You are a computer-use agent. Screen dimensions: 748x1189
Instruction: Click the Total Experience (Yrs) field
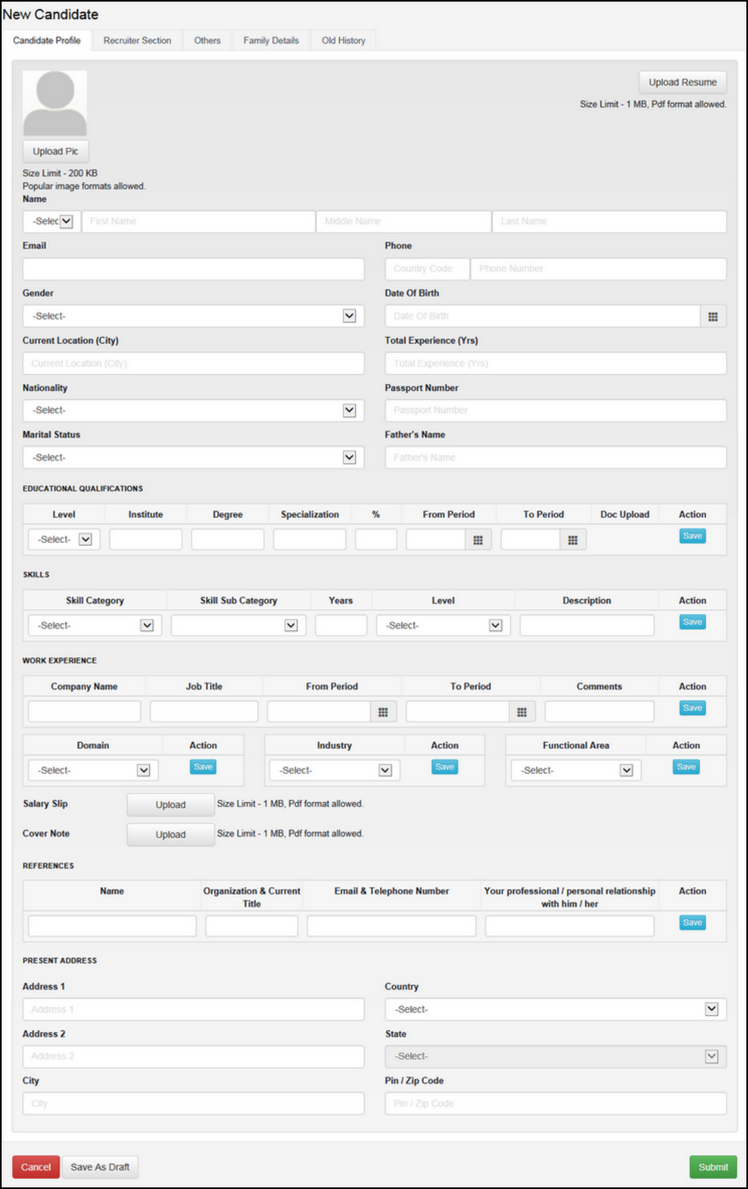[x=555, y=363]
